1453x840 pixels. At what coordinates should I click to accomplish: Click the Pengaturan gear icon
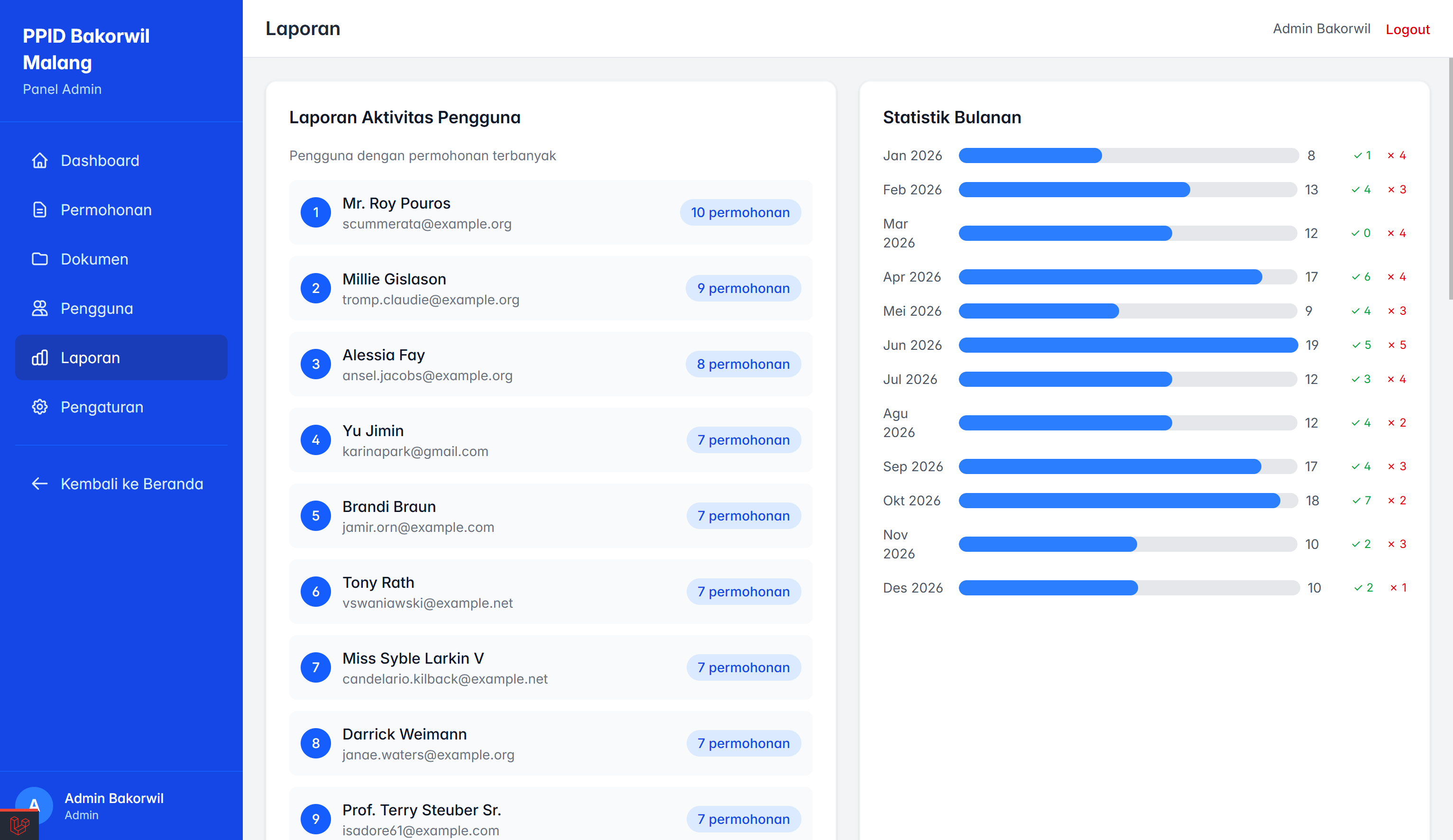[x=40, y=407]
